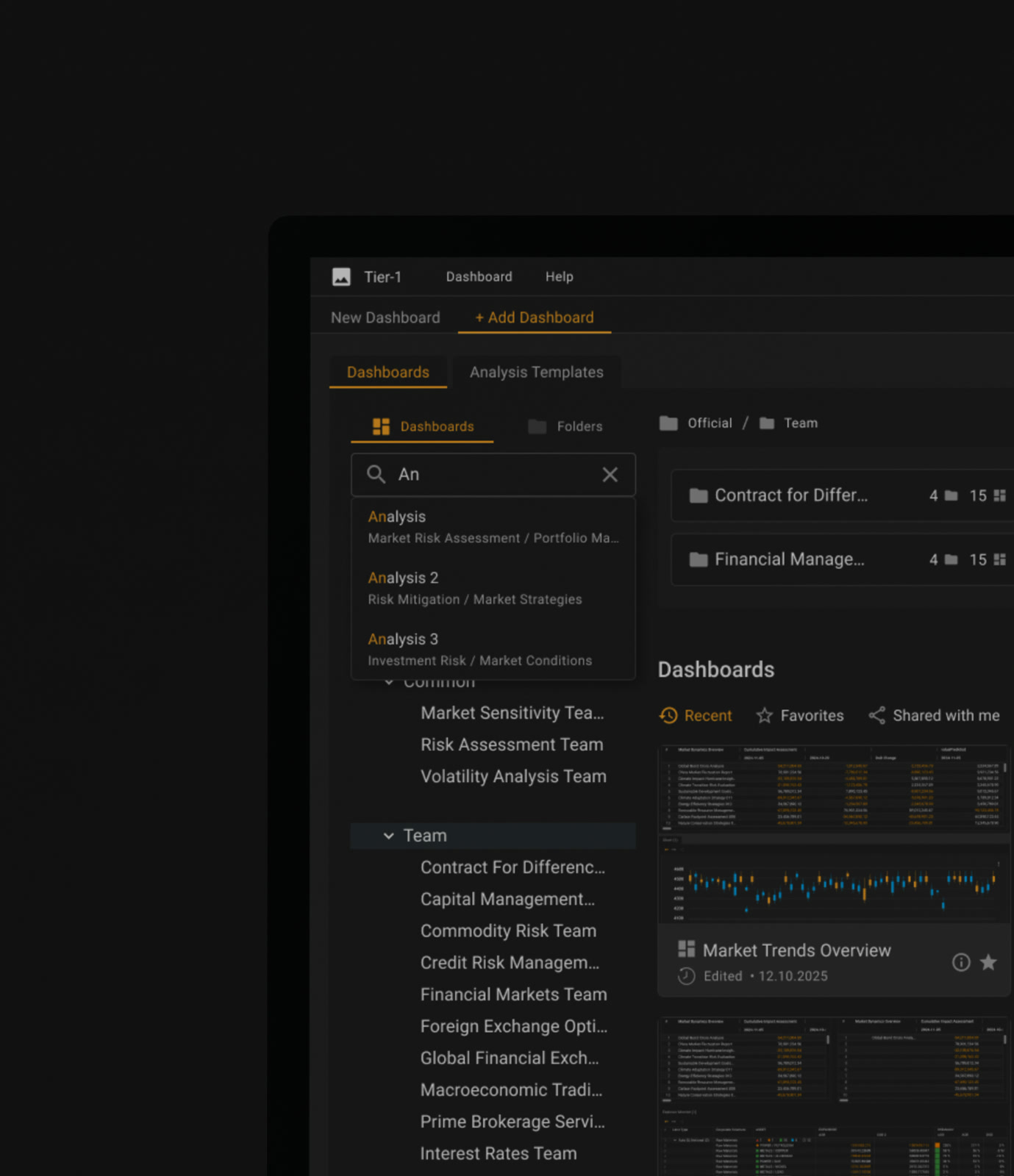Select the + Add Dashboard tab
The width and height of the screenshot is (1014, 1176).
click(535, 318)
